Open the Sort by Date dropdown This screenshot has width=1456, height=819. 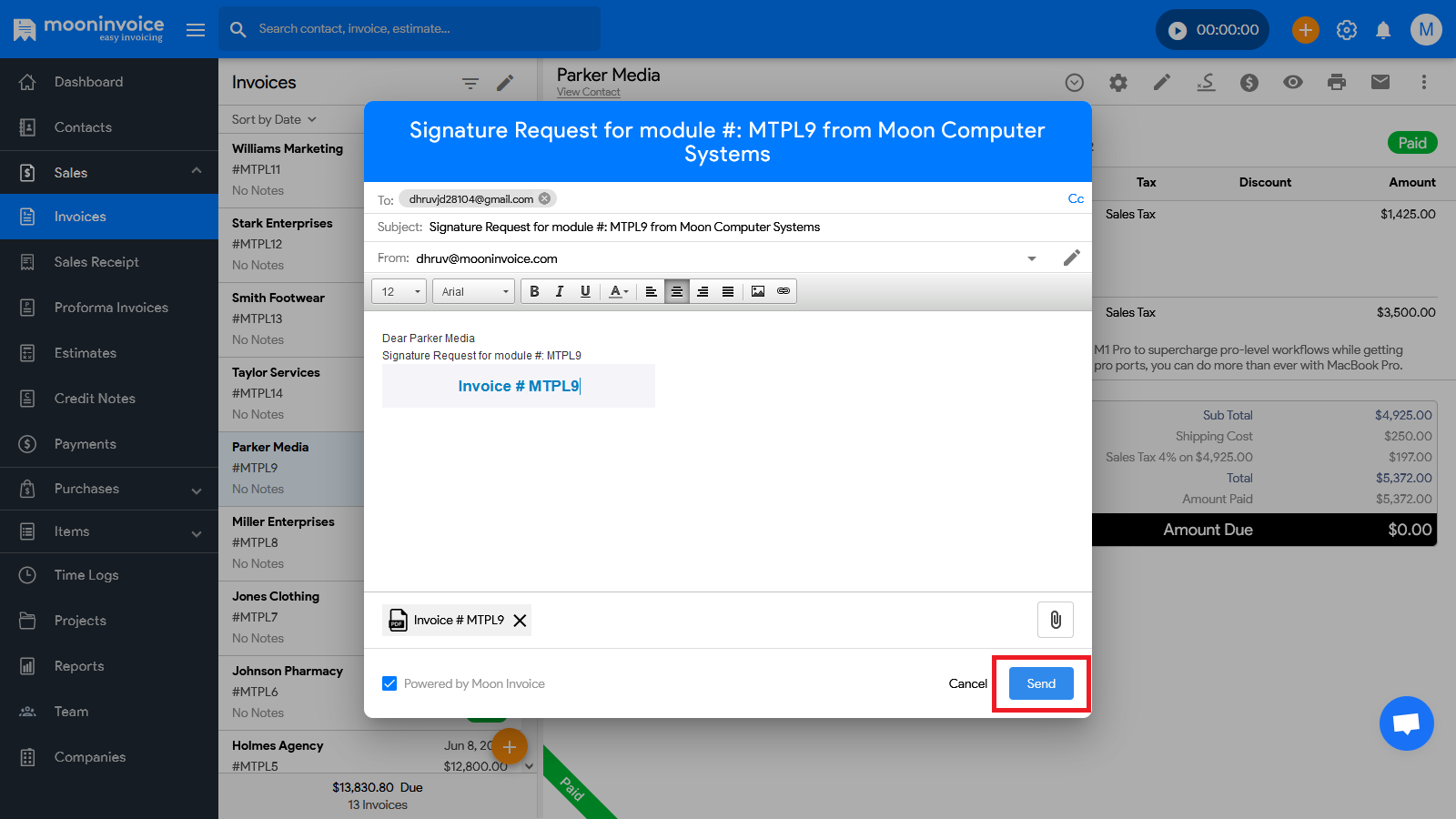274,119
